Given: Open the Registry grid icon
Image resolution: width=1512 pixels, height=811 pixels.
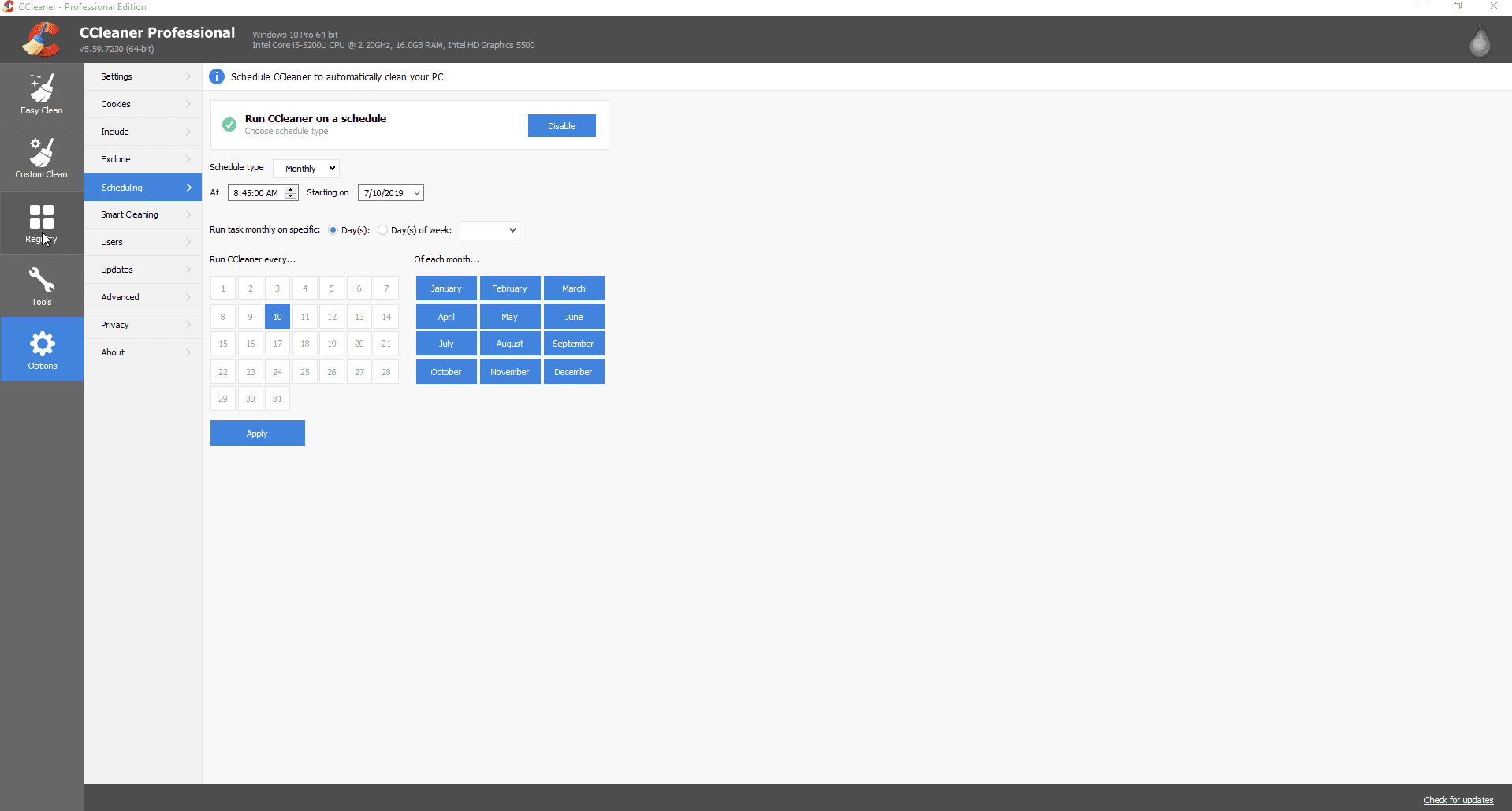Looking at the screenshot, I should click(x=42, y=217).
